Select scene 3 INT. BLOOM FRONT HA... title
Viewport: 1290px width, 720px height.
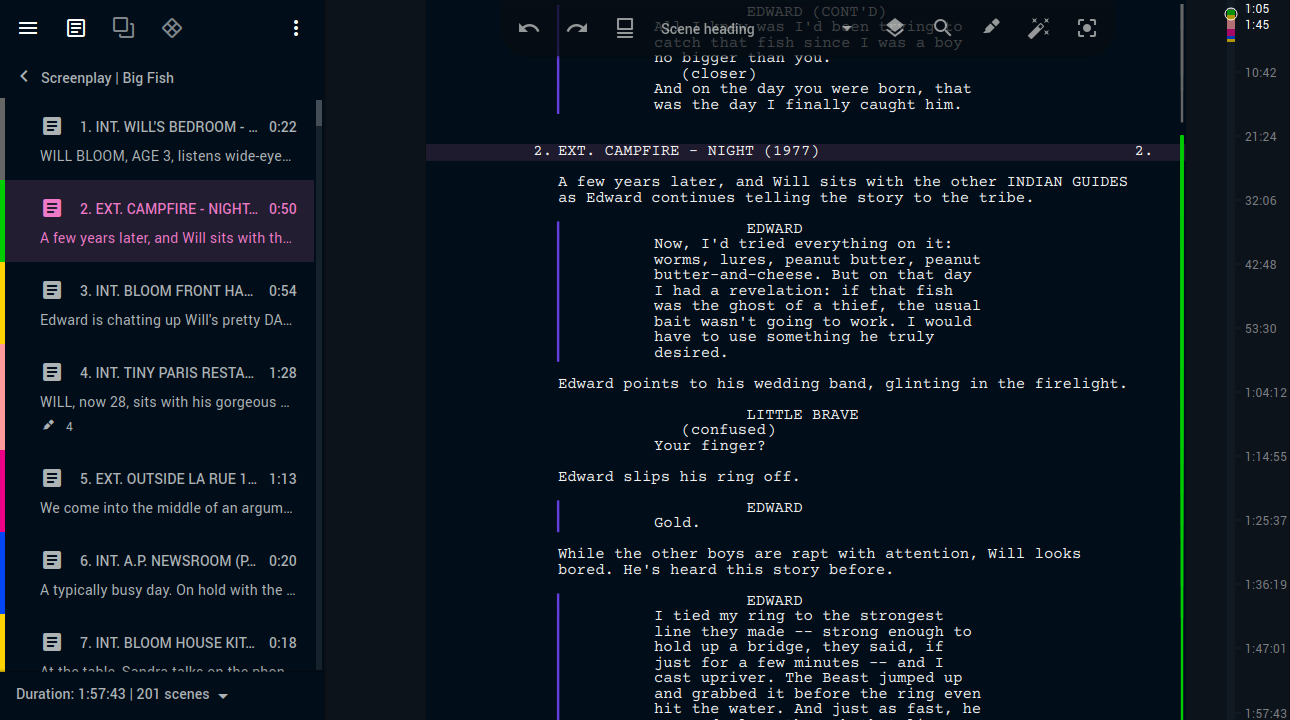tap(167, 291)
